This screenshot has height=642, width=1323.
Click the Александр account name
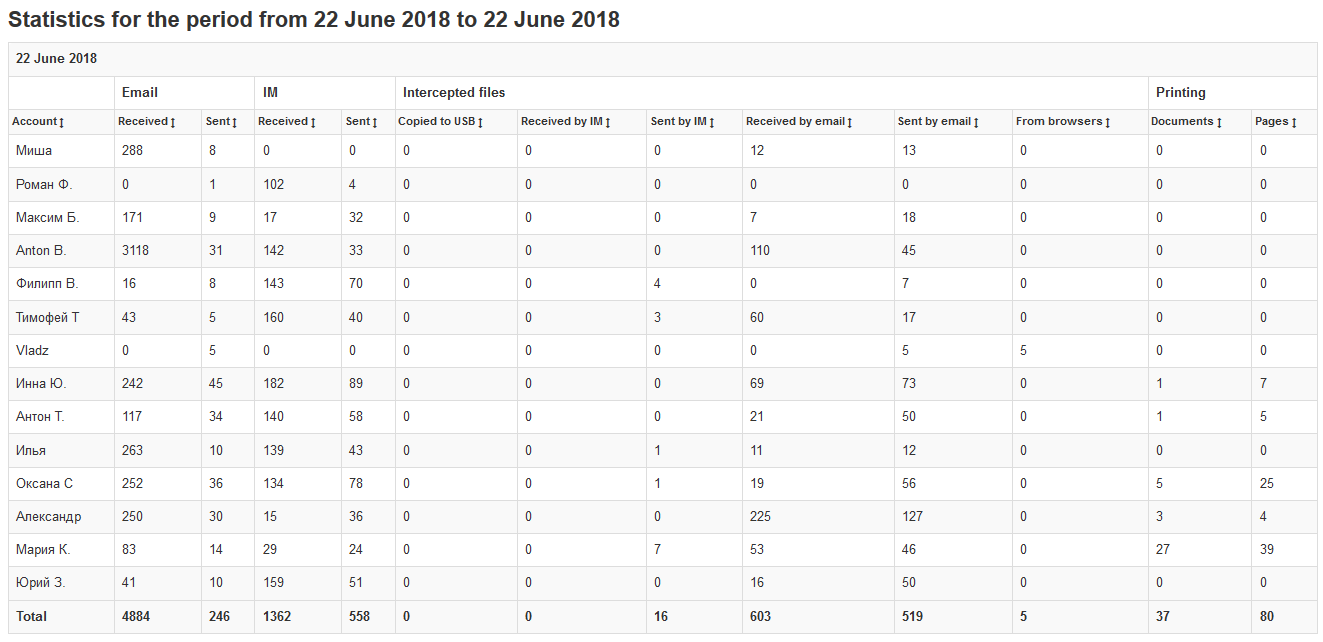(x=49, y=517)
